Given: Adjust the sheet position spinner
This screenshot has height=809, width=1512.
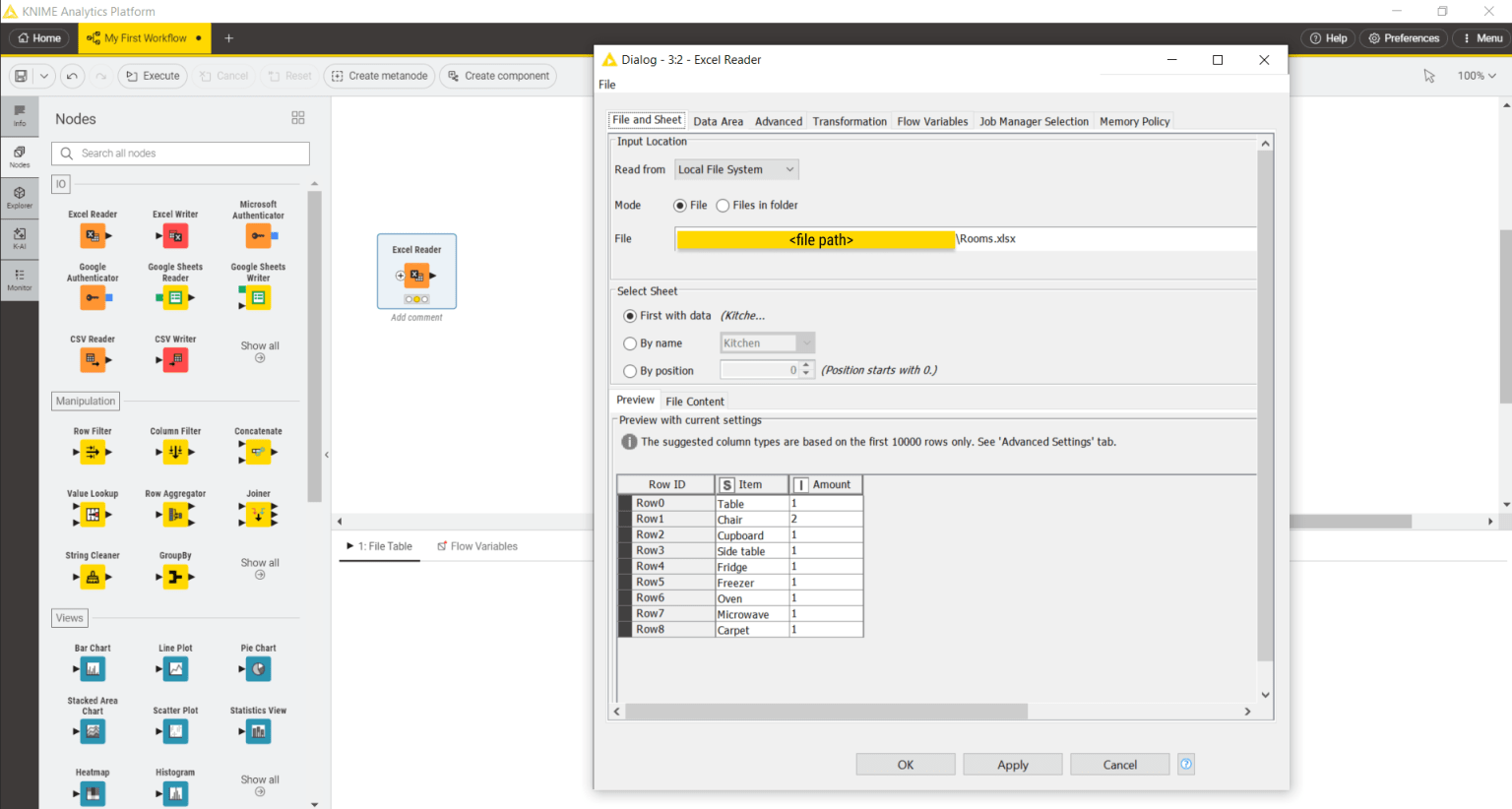Looking at the screenshot, I should (x=806, y=370).
